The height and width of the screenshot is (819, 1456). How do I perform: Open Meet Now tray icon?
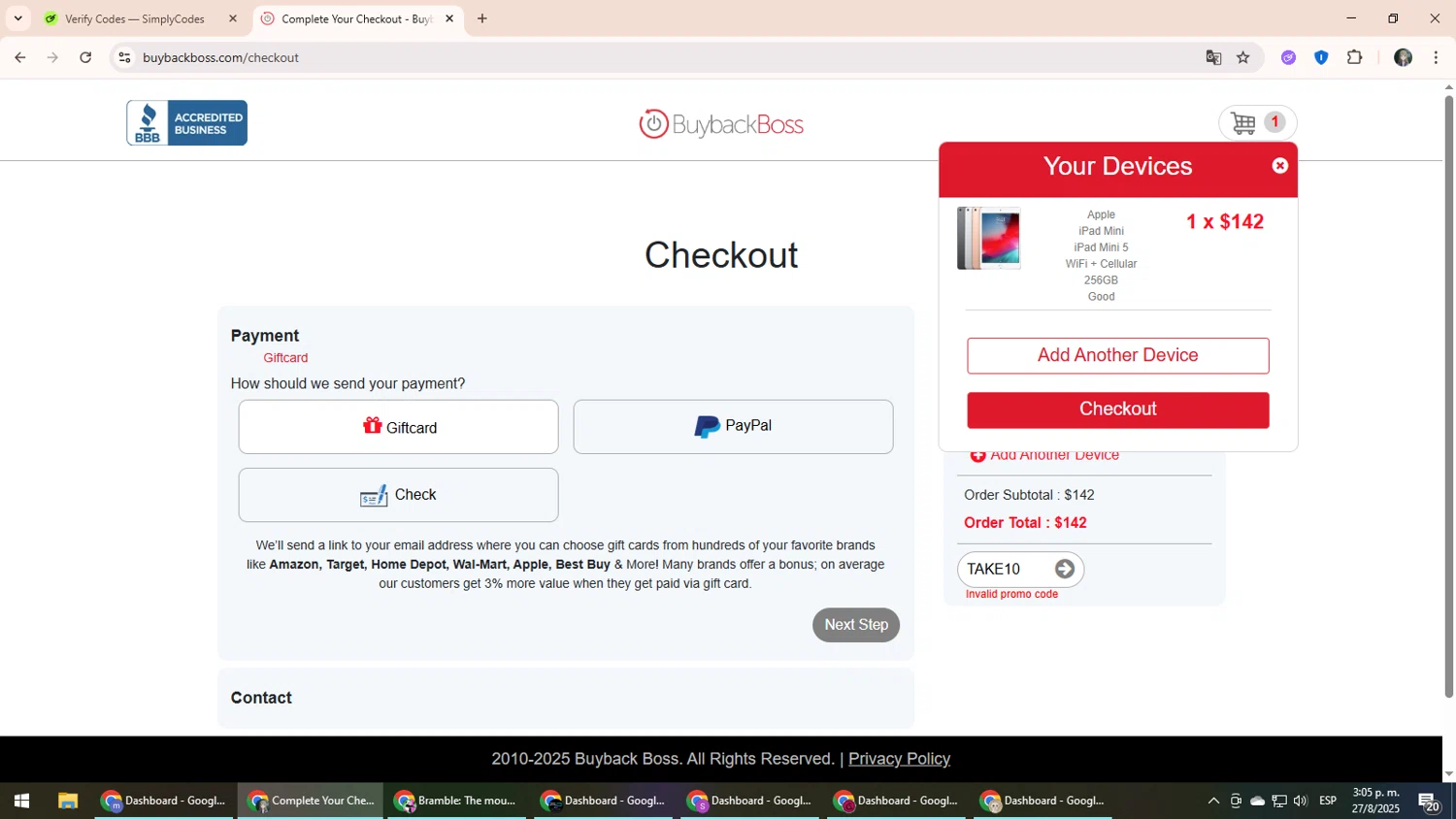(x=1236, y=801)
